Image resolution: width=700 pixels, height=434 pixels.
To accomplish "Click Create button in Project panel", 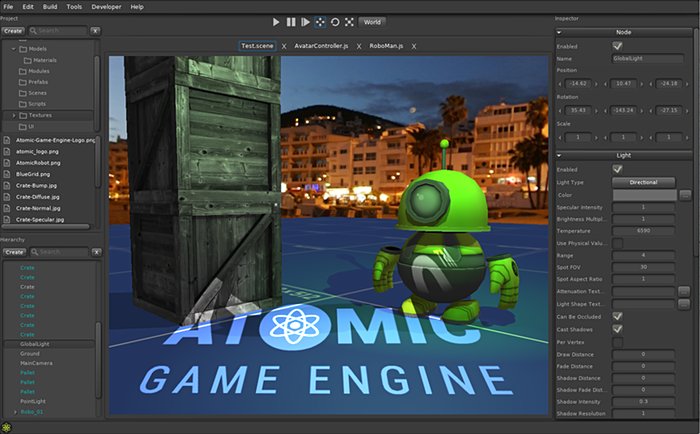I will [13, 31].
